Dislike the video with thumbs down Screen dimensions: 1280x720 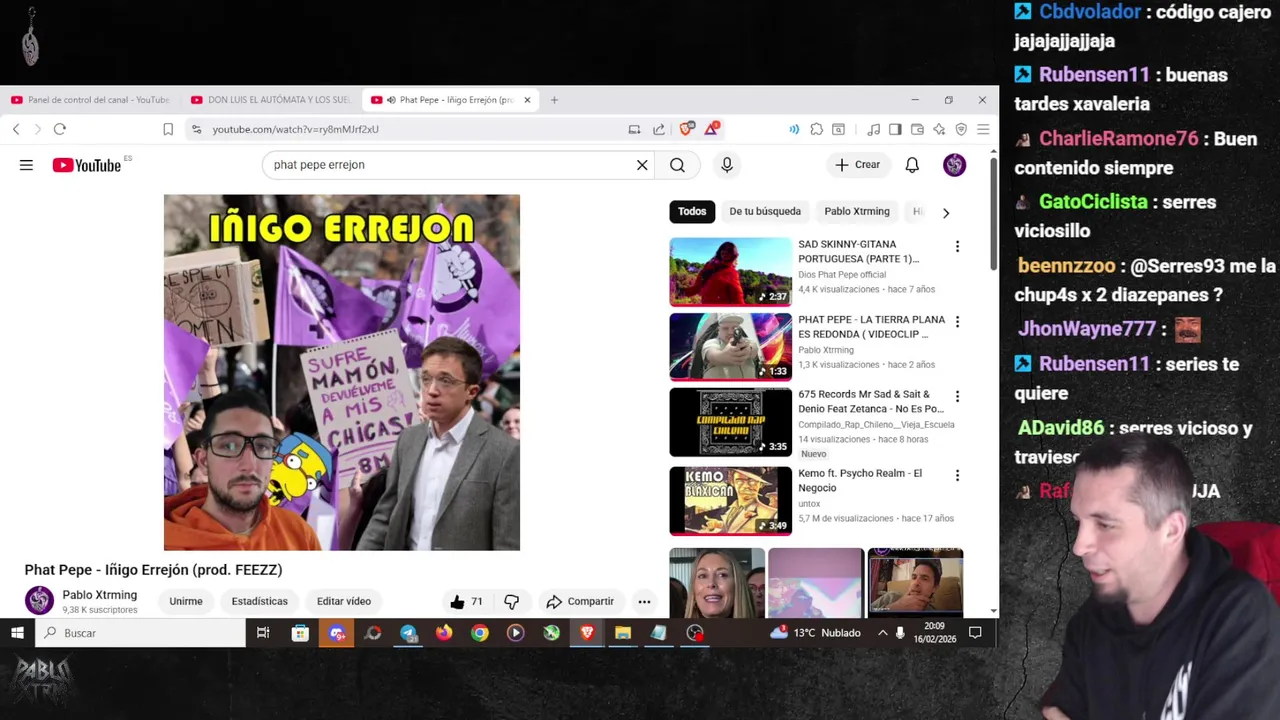pyautogui.click(x=511, y=601)
